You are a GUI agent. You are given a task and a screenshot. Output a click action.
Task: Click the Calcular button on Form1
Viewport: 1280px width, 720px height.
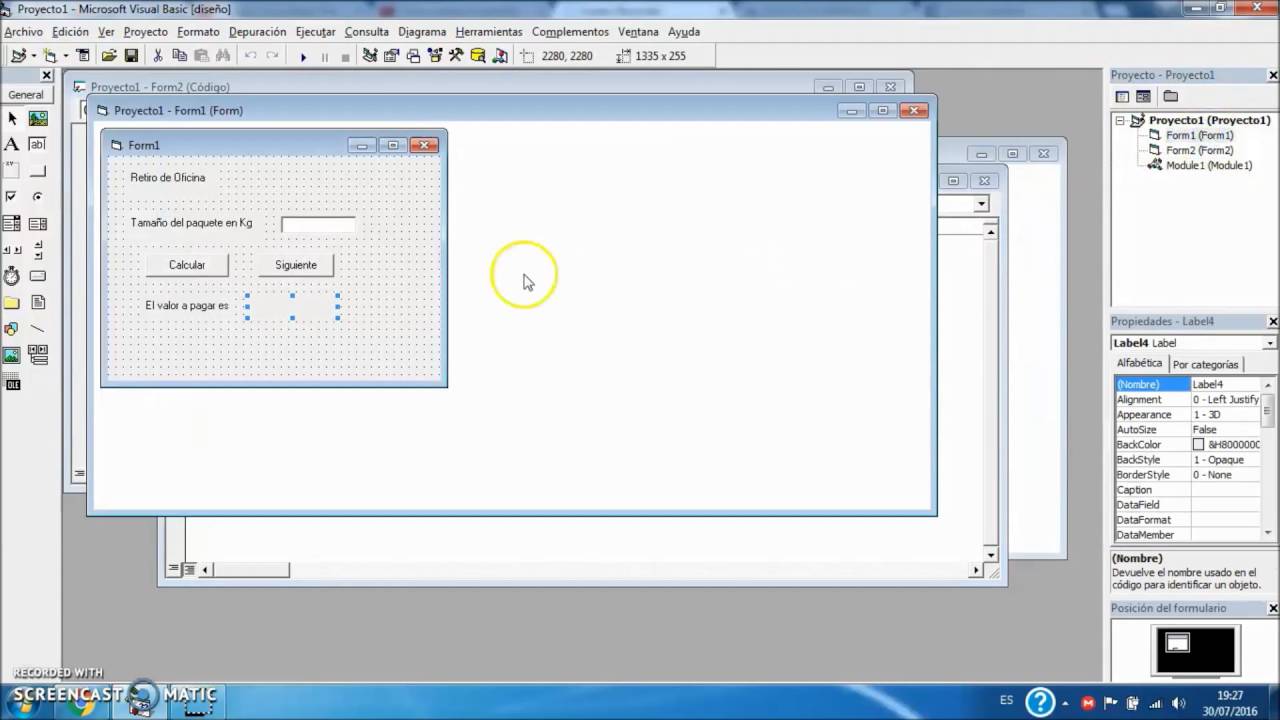tap(187, 265)
